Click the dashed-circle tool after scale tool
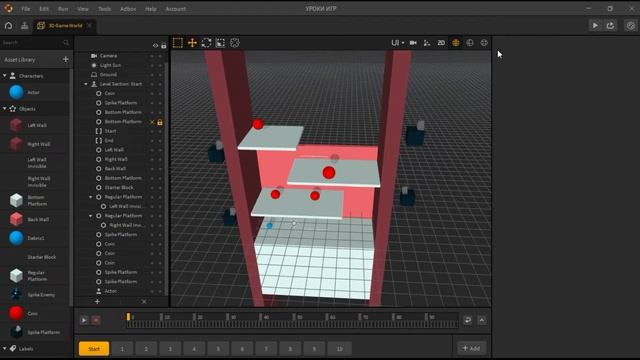This screenshot has width=640, height=360. (235, 43)
